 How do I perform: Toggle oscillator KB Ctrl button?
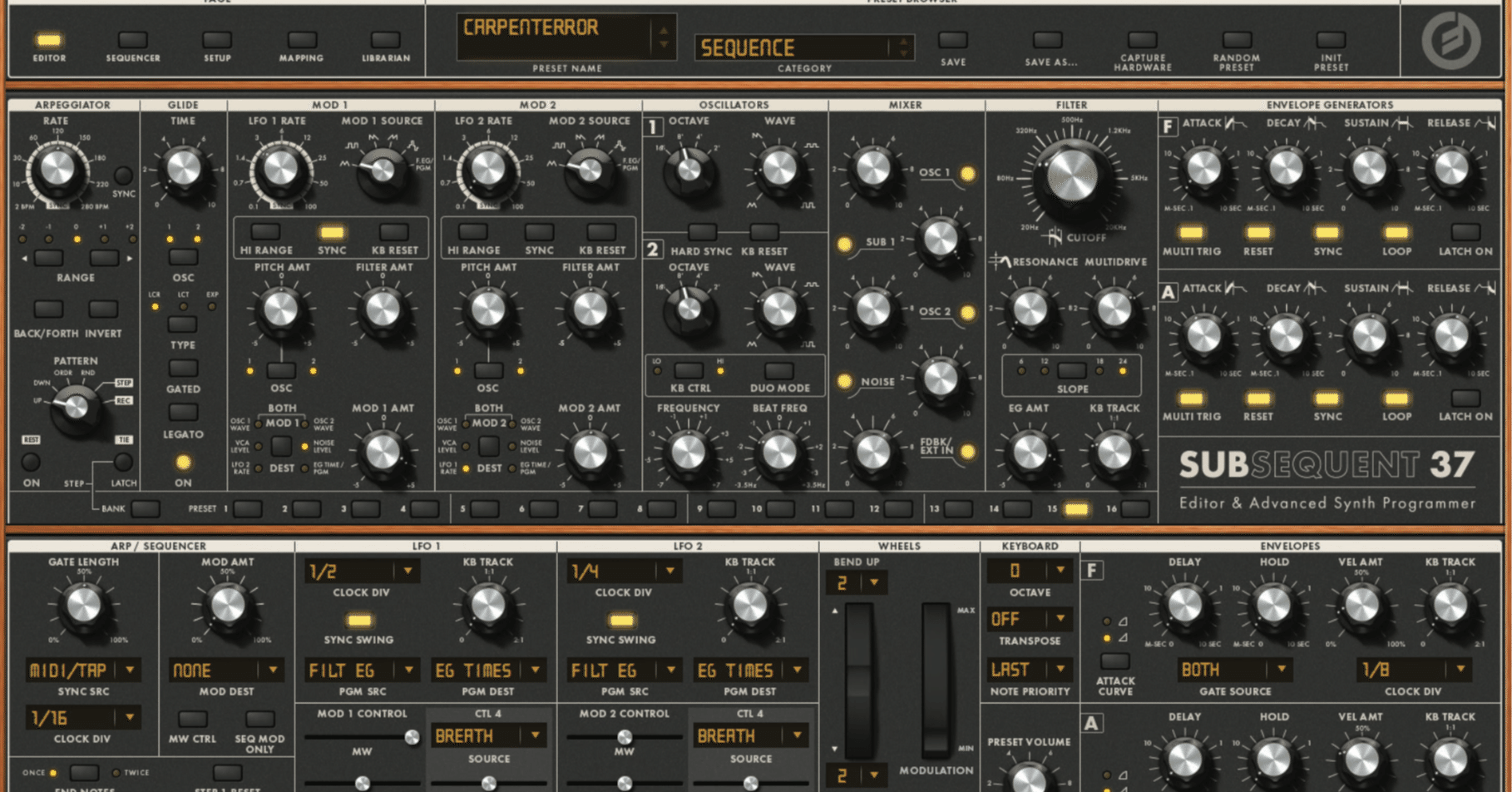click(689, 370)
